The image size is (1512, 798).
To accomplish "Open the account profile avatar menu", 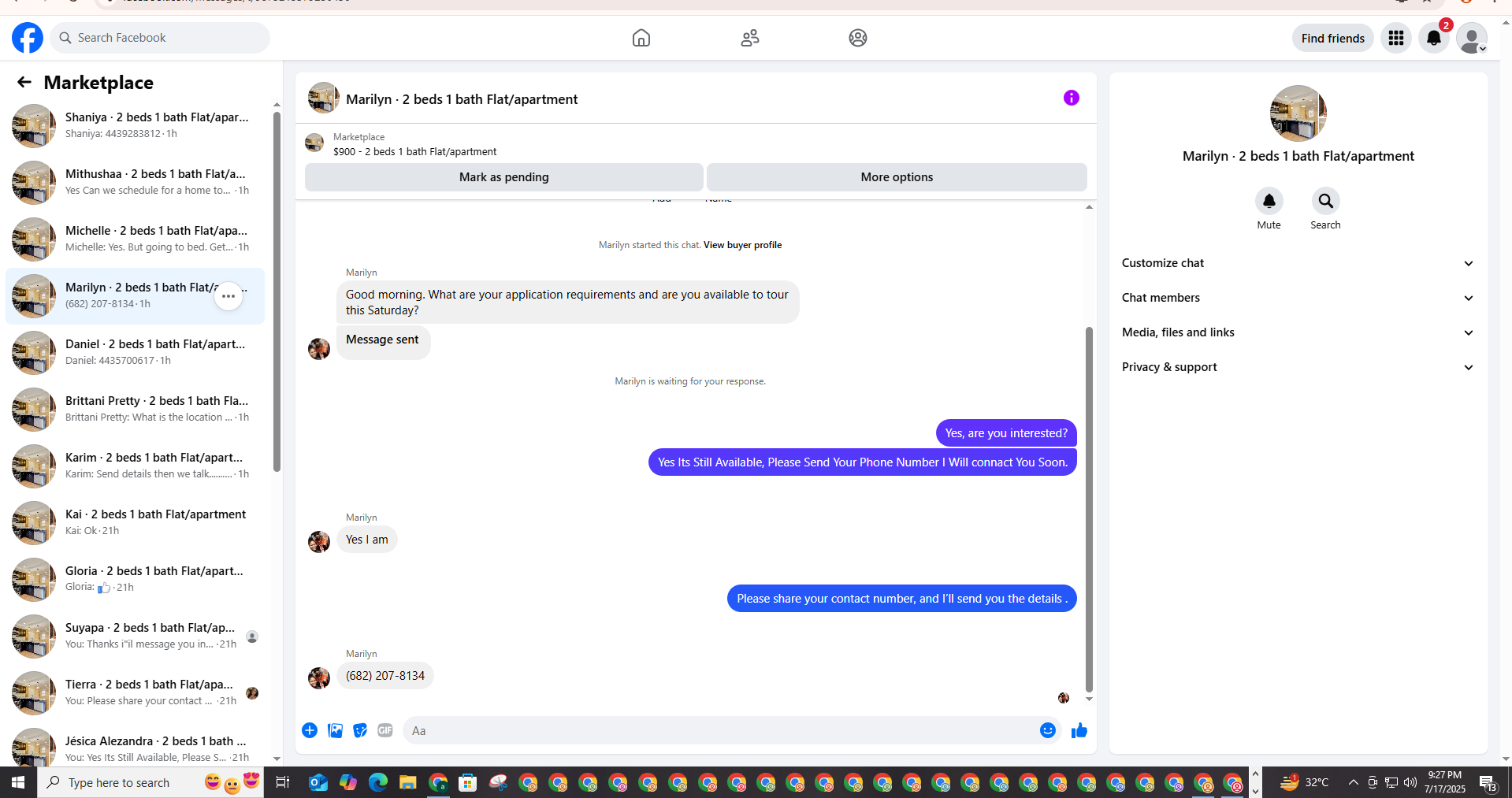I will pos(1472,38).
